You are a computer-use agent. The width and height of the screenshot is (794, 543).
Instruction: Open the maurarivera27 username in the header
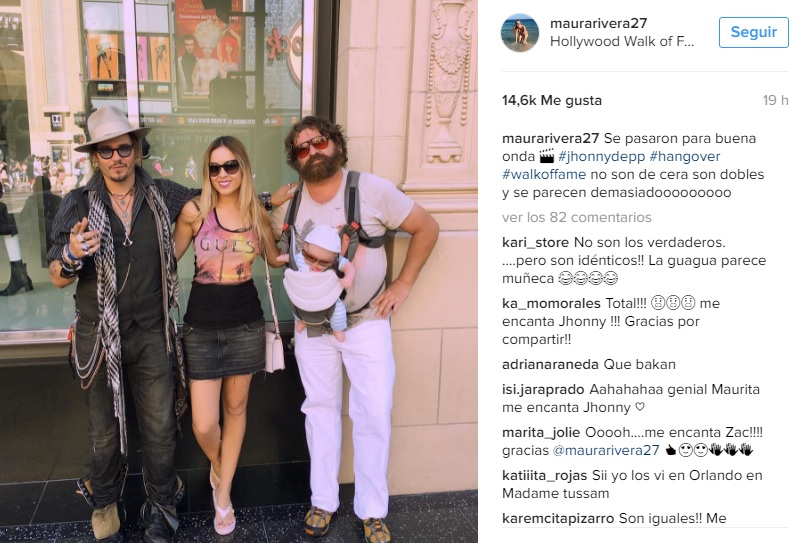(x=598, y=23)
